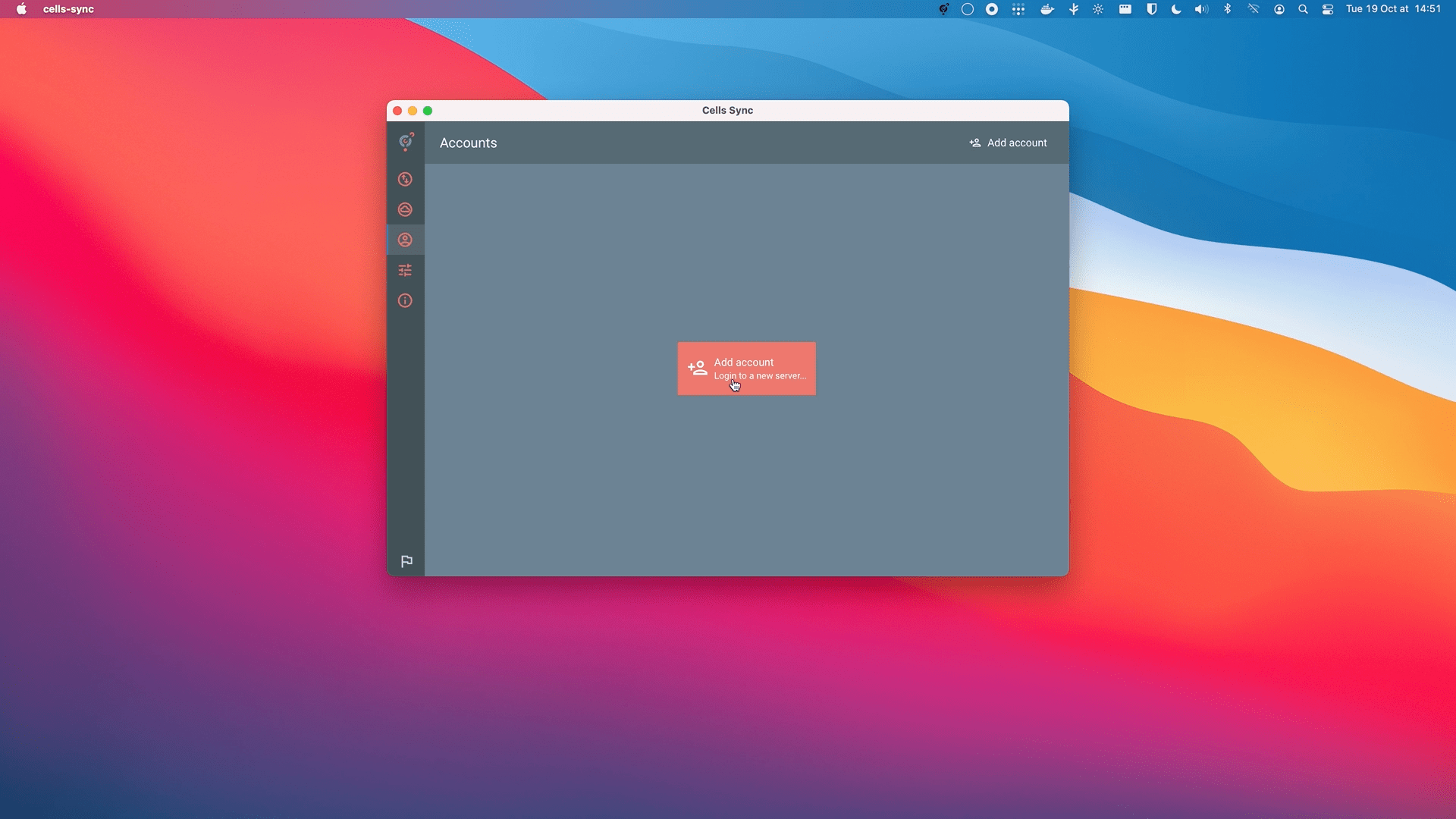Click the sun brightness menu bar icon

point(1098,9)
